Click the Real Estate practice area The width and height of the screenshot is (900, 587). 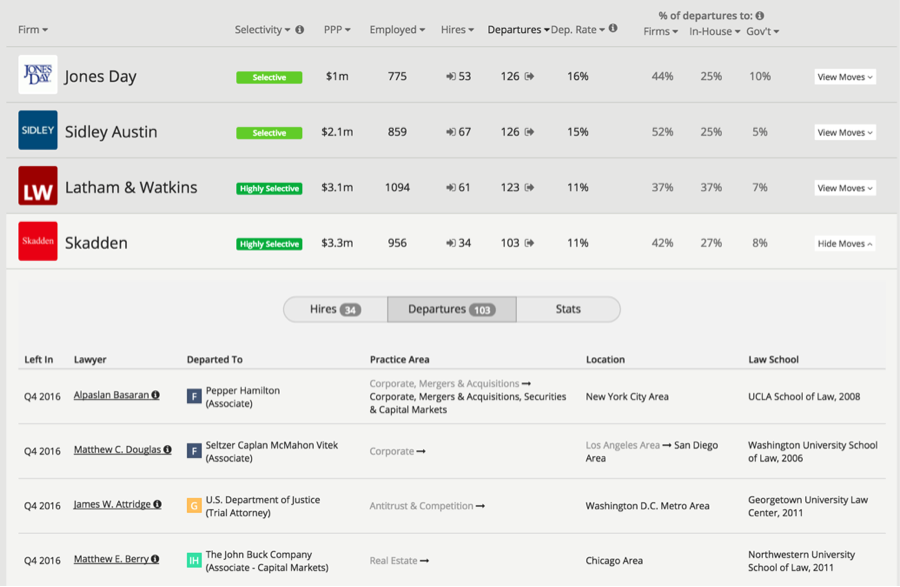pos(393,561)
